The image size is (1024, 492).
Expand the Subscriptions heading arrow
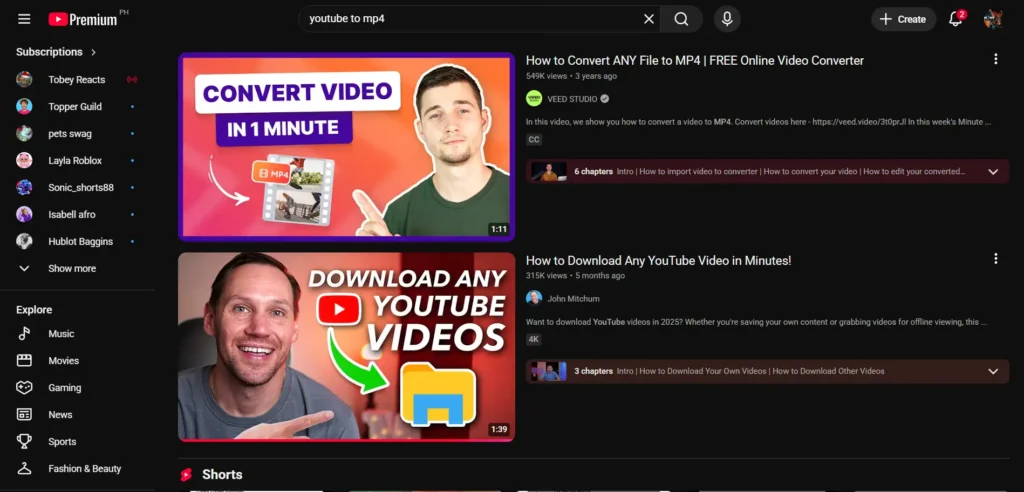click(93, 52)
